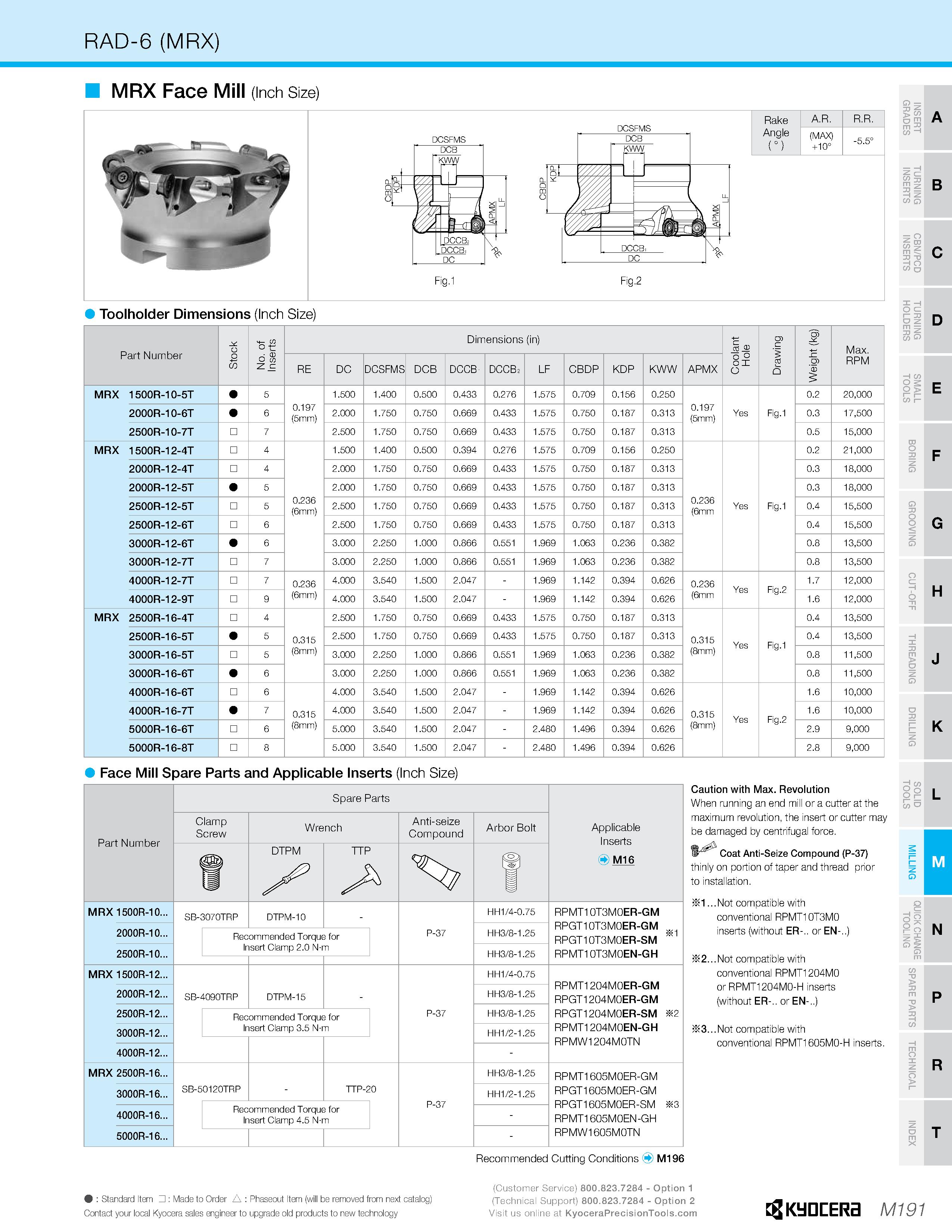952x1232 pixels.
Task: Click the arrow icon beside M196
Action: [x=647, y=1159]
